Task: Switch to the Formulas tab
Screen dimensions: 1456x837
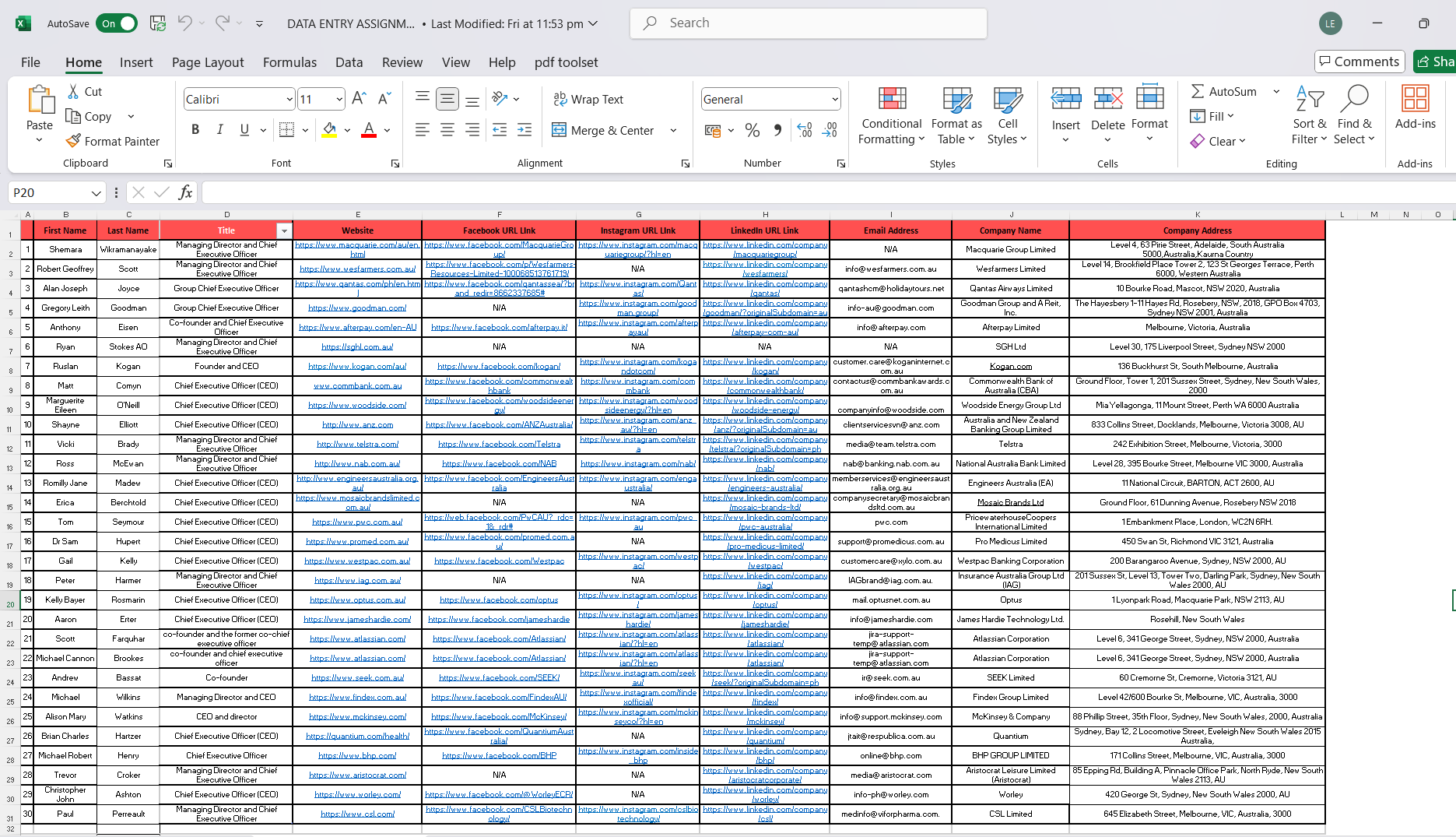Action: (289, 62)
